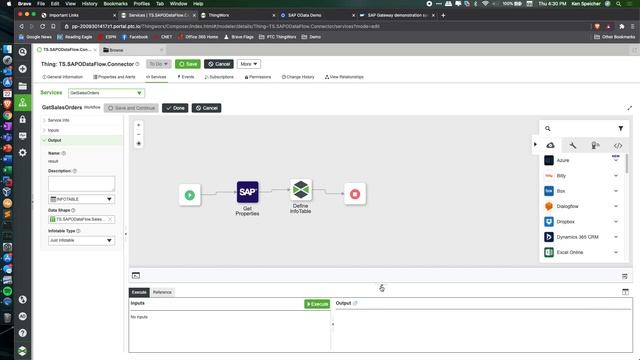The height and width of the screenshot is (360, 640).
Task: Open View Relationships tab
Action: 344,77
